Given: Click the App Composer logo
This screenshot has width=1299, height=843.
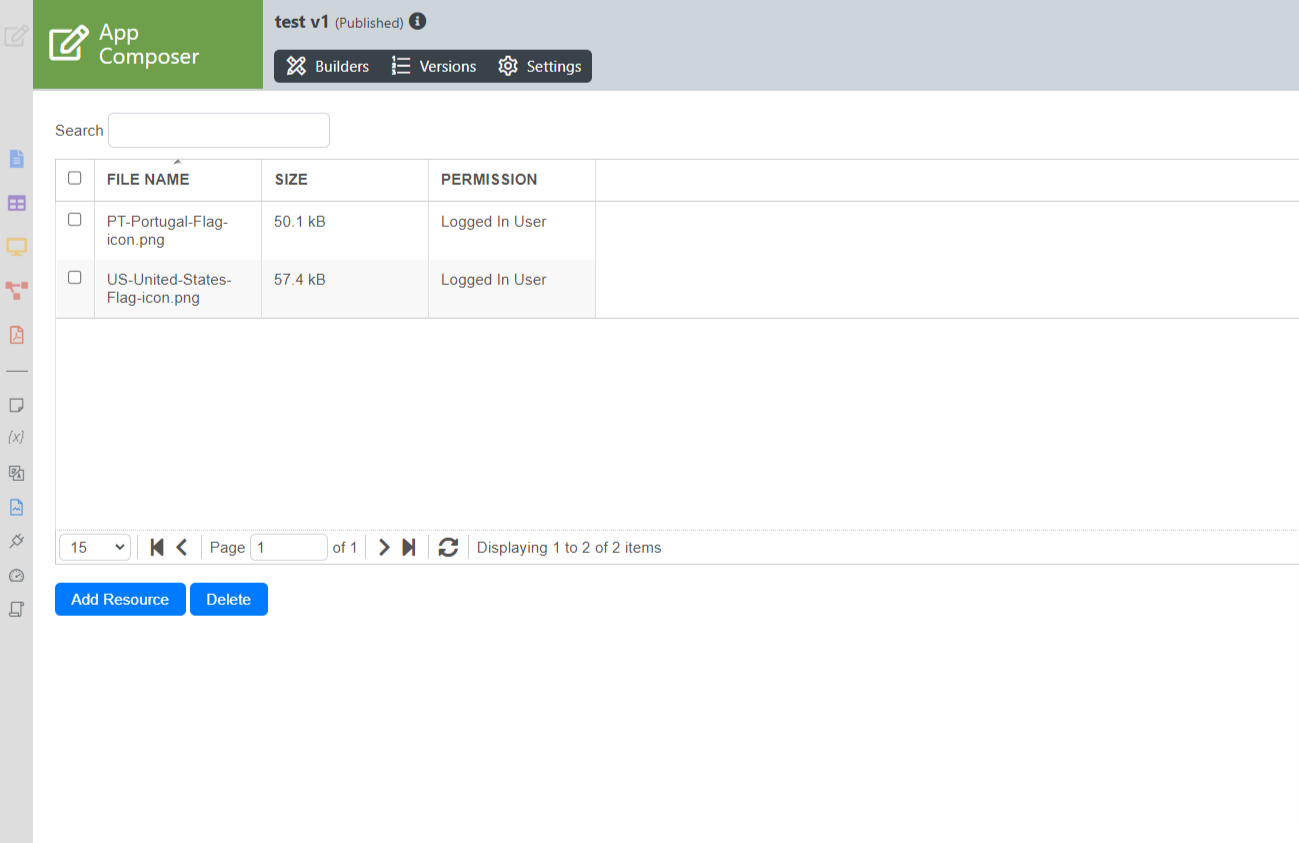Looking at the screenshot, I should (148, 45).
